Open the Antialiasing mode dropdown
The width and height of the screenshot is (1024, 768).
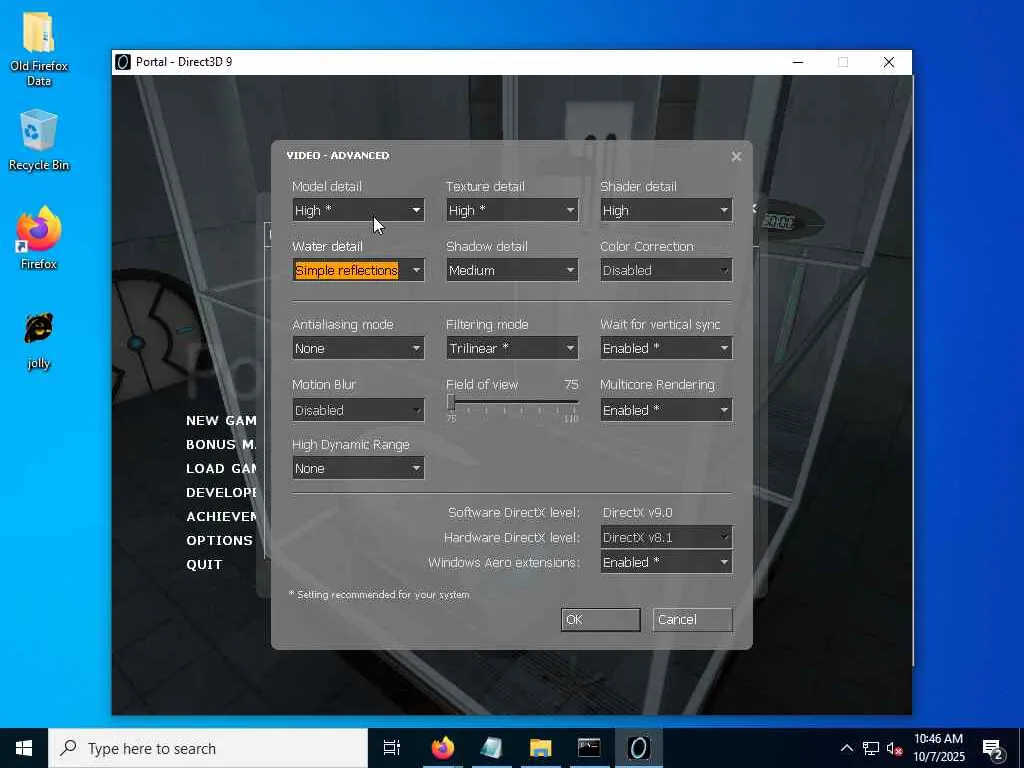(x=358, y=348)
